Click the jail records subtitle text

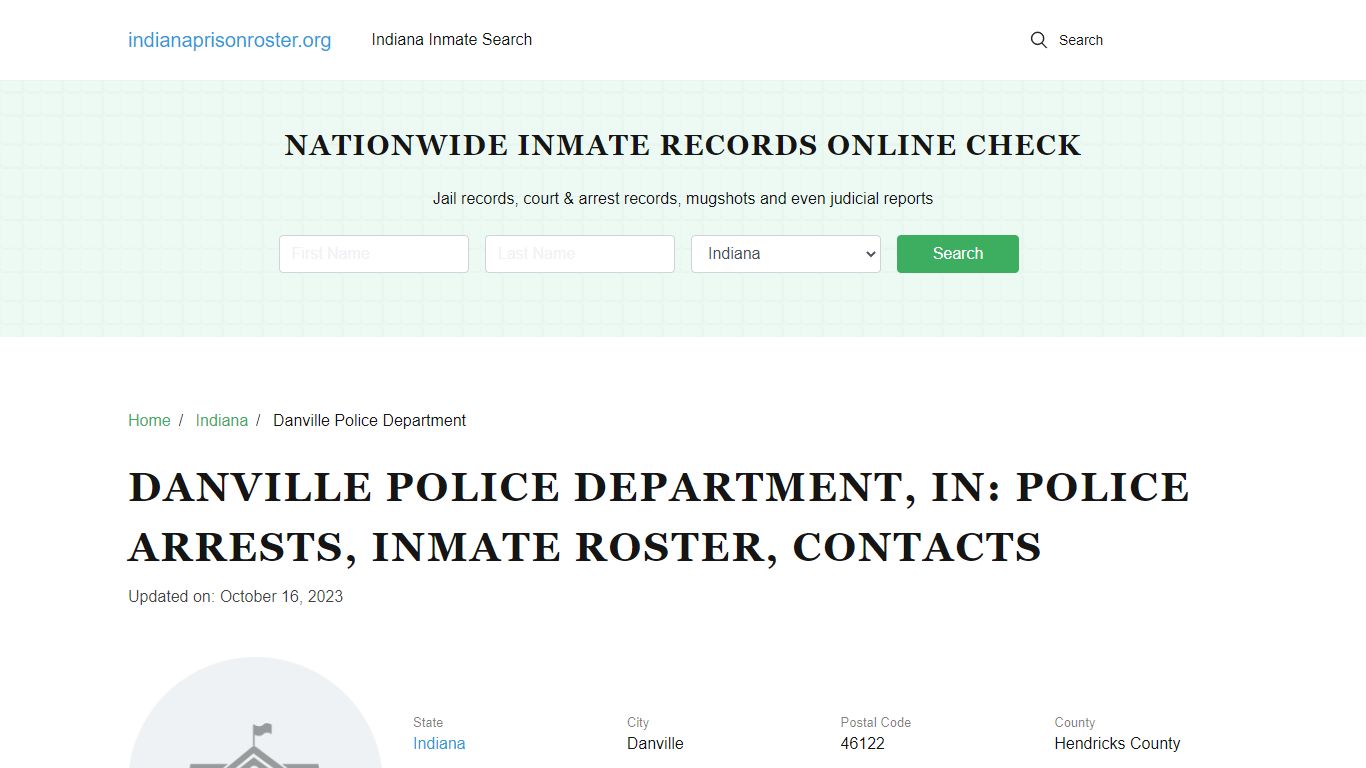point(683,198)
